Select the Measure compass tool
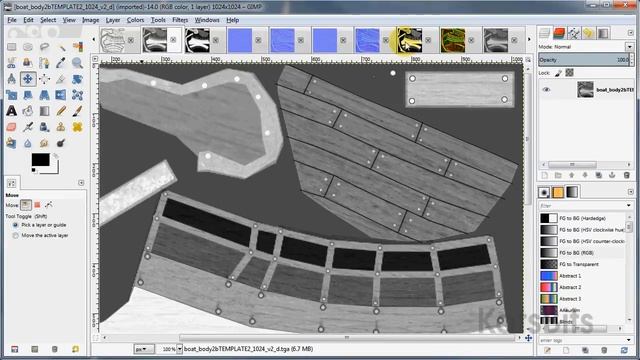Viewport: 640px width, 360px height. point(11,79)
